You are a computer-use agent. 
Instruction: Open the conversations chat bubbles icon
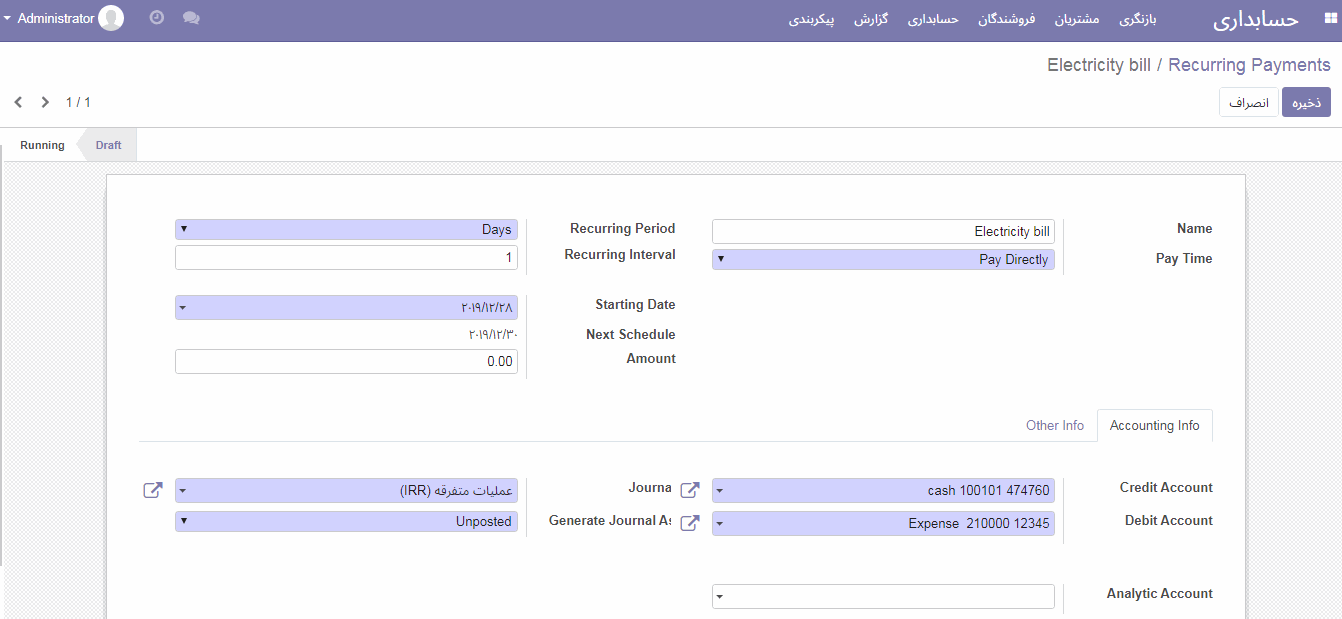point(191,18)
